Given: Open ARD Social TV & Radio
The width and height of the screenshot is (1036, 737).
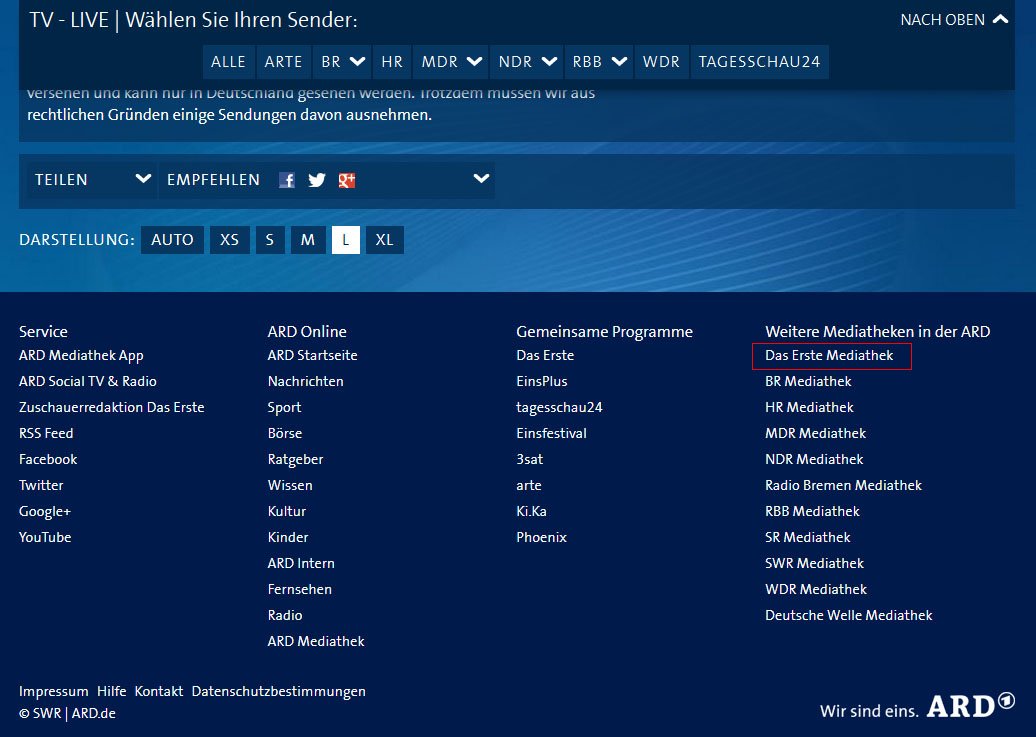Looking at the screenshot, I should [88, 381].
